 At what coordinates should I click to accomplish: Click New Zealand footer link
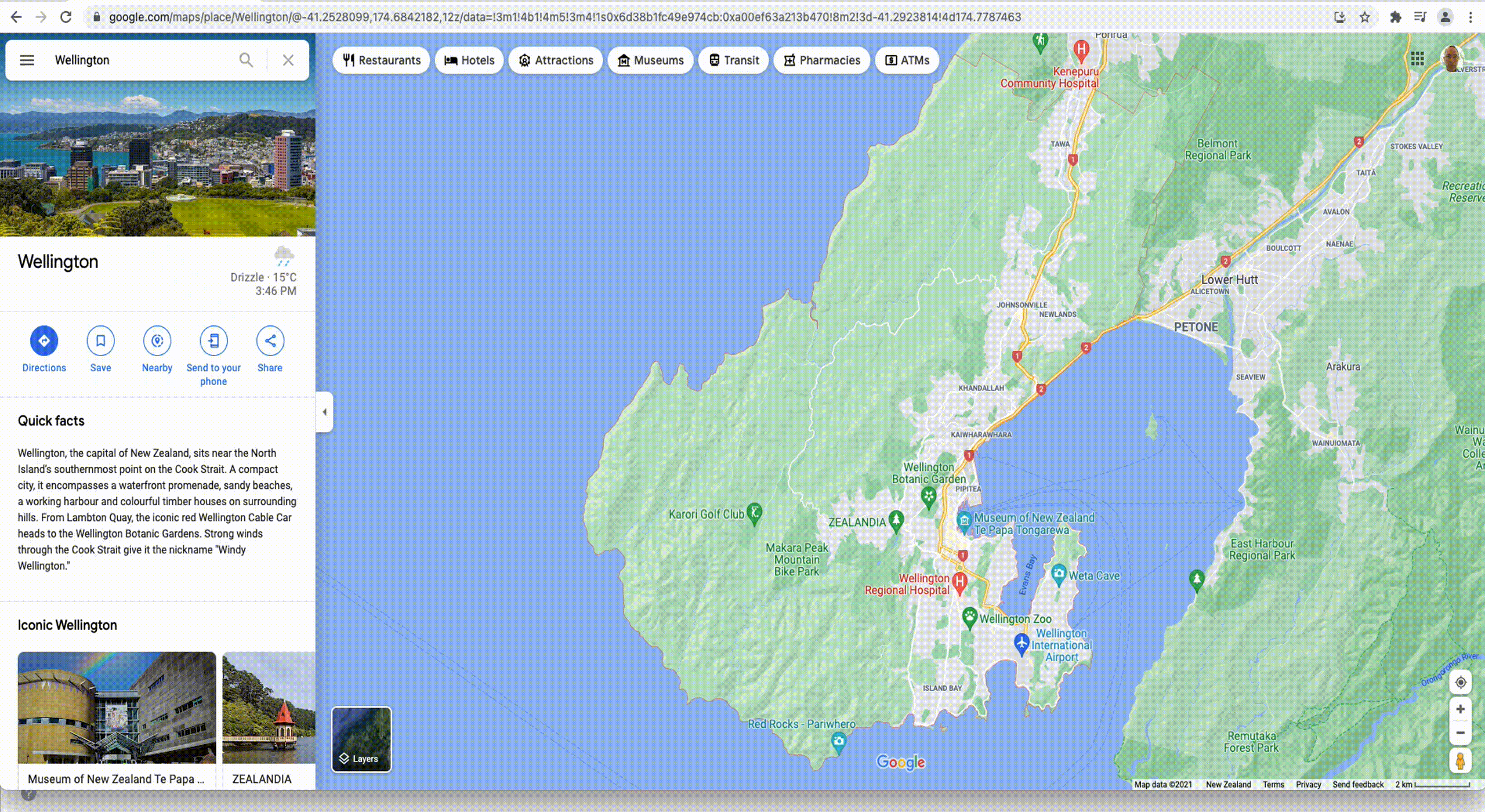(1228, 784)
